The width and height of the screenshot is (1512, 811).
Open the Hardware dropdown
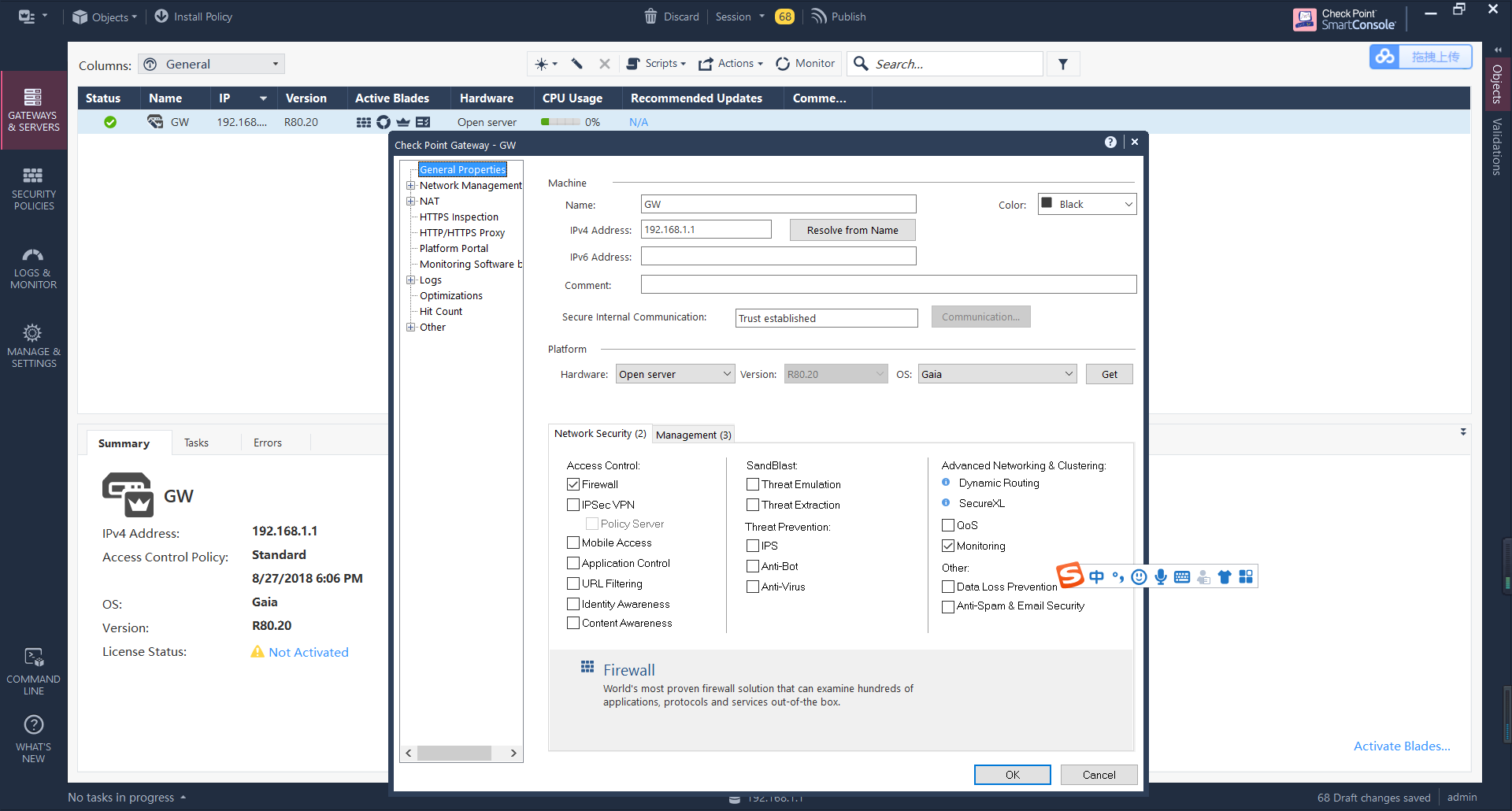[x=675, y=374]
